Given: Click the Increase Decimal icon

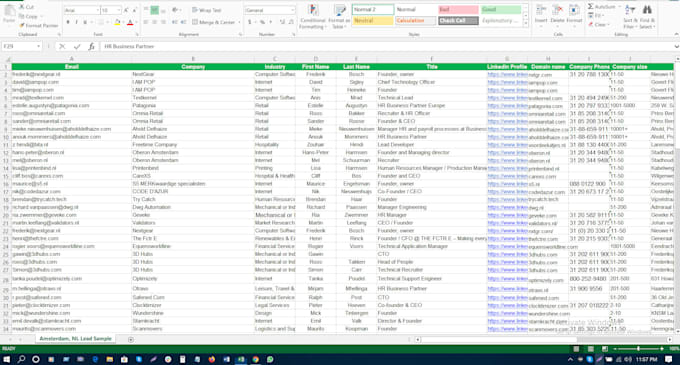Looking at the screenshot, I should (x=282, y=22).
